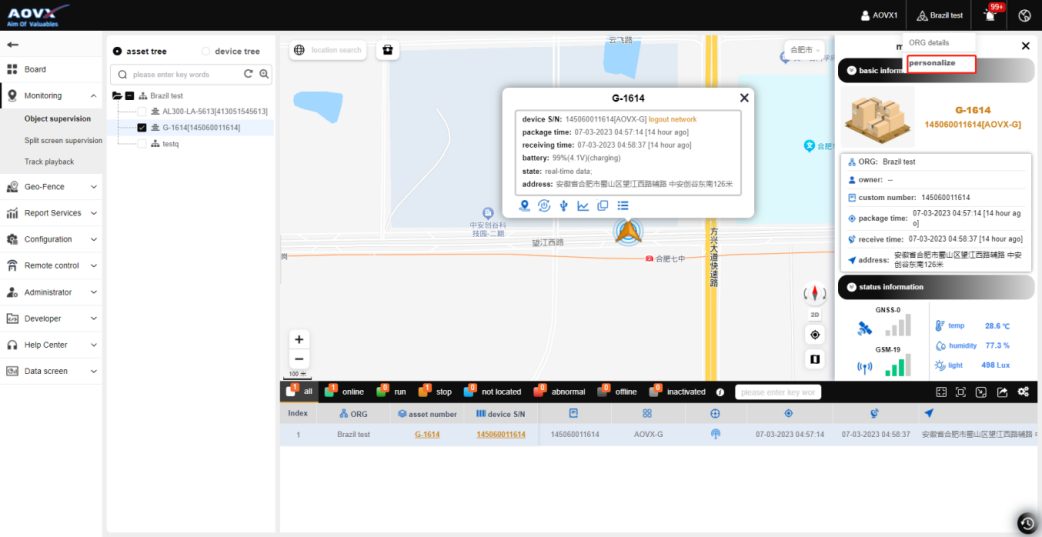Select personalize from the user menu
The height and width of the screenshot is (537, 1042).
(x=932, y=63)
